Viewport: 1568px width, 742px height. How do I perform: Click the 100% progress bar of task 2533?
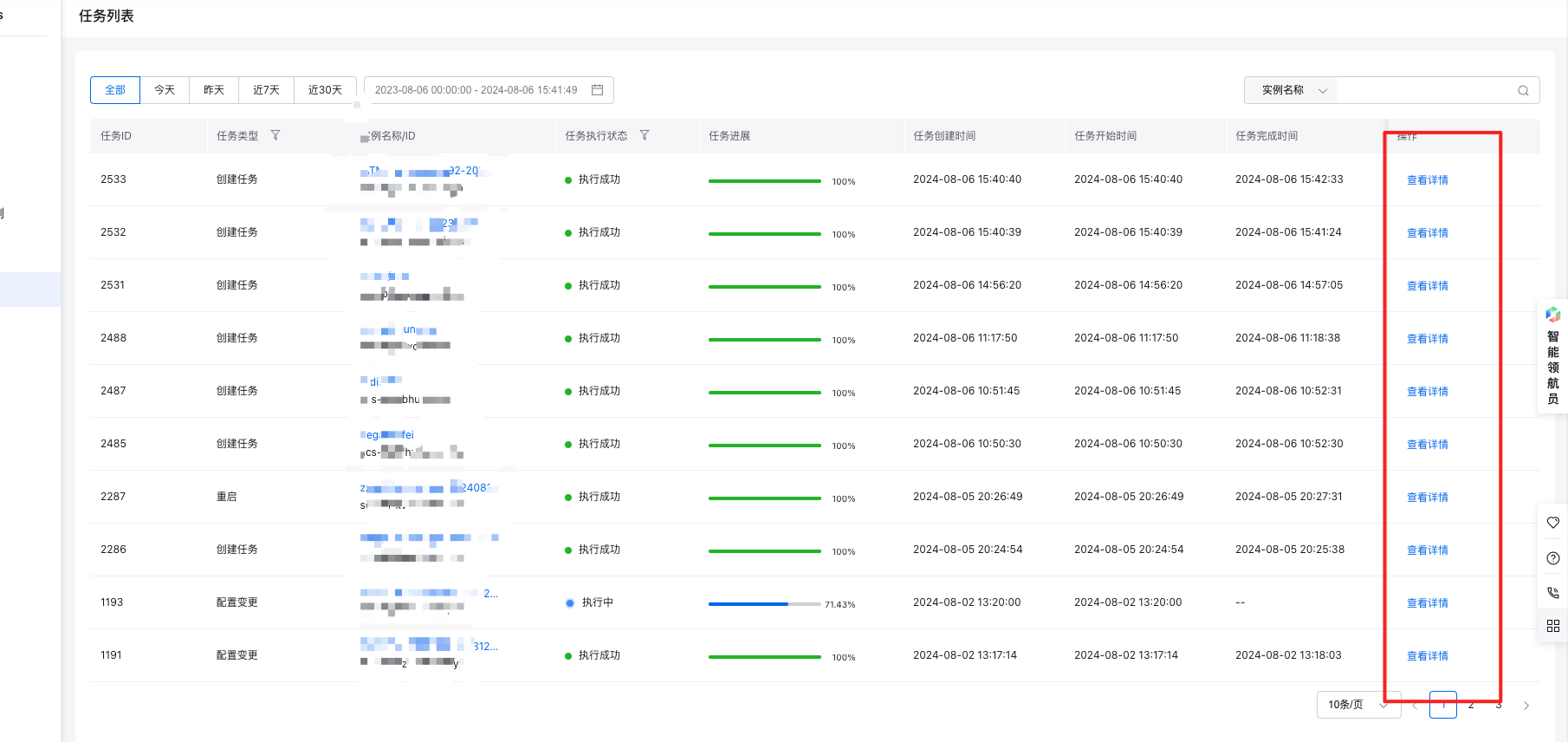[x=764, y=181]
